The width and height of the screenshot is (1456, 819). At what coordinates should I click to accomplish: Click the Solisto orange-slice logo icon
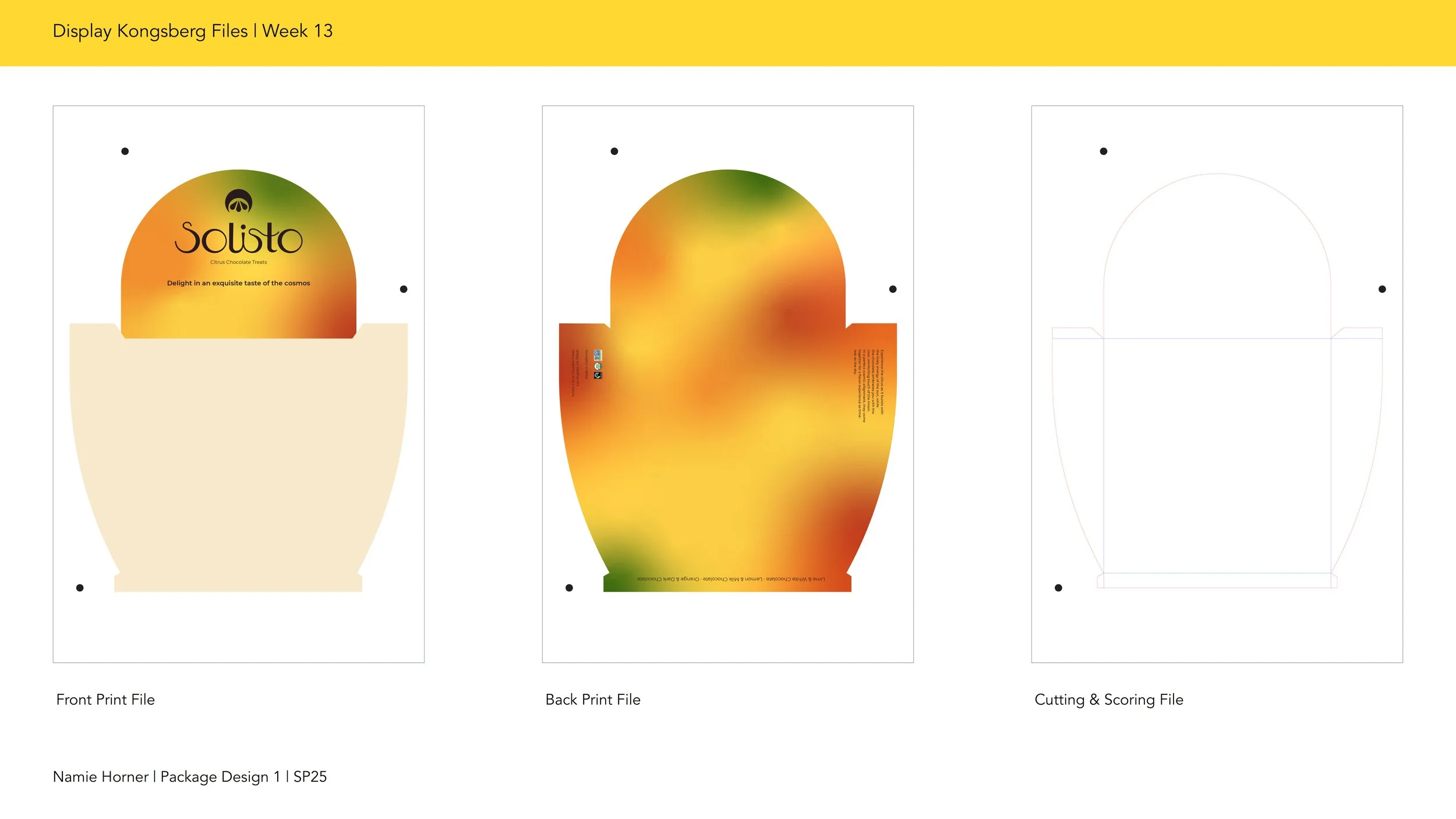[238, 202]
